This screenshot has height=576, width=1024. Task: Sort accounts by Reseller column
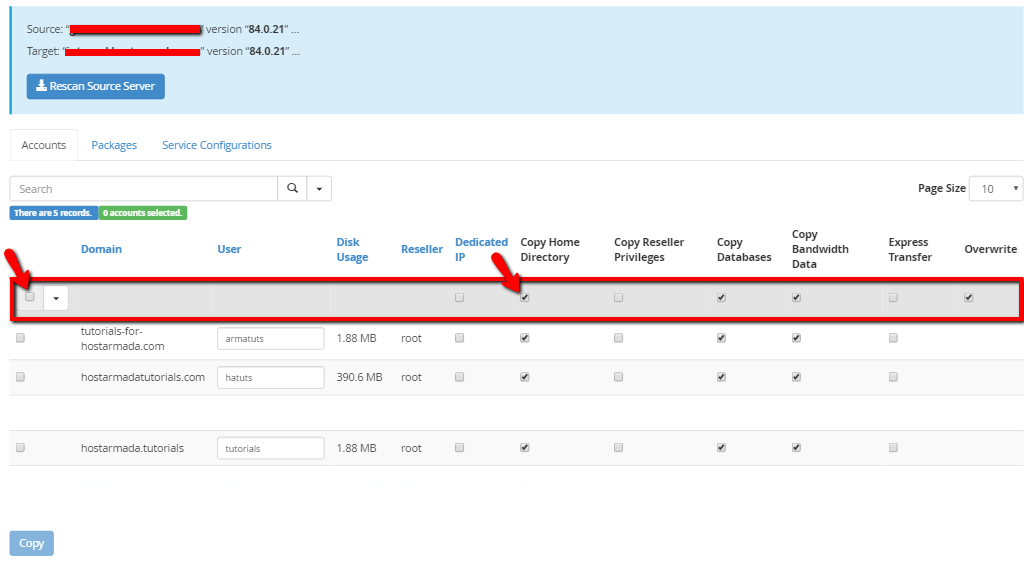pos(422,249)
